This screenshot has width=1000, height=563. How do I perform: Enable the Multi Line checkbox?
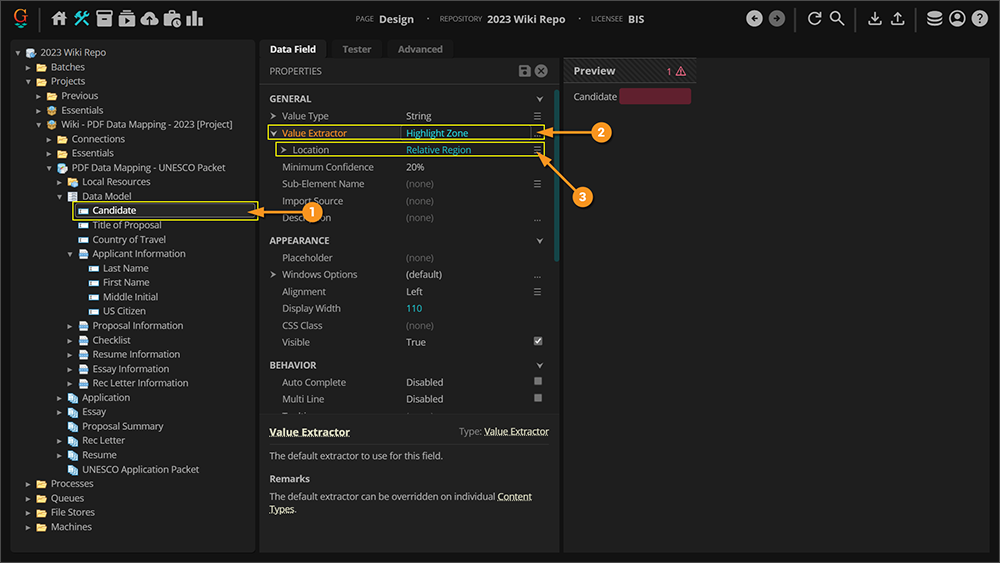pyautogui.click(x=538, y=398)
